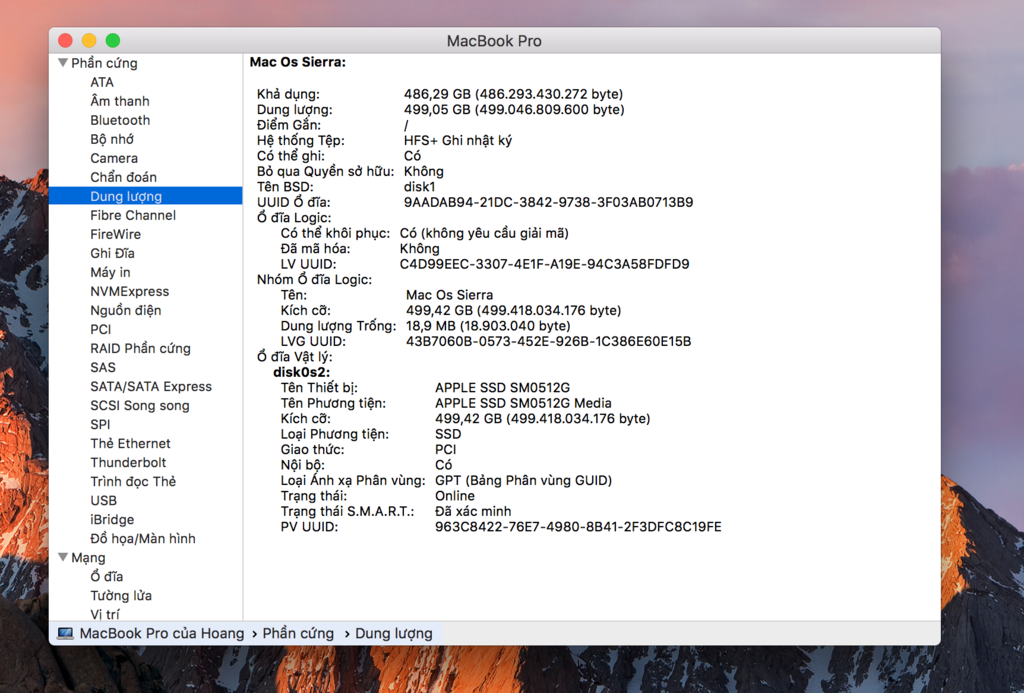This screenshot has height=693, width=1024.
Task: Collapse the Phần cứng section triangle
Action: pos(63,63)
